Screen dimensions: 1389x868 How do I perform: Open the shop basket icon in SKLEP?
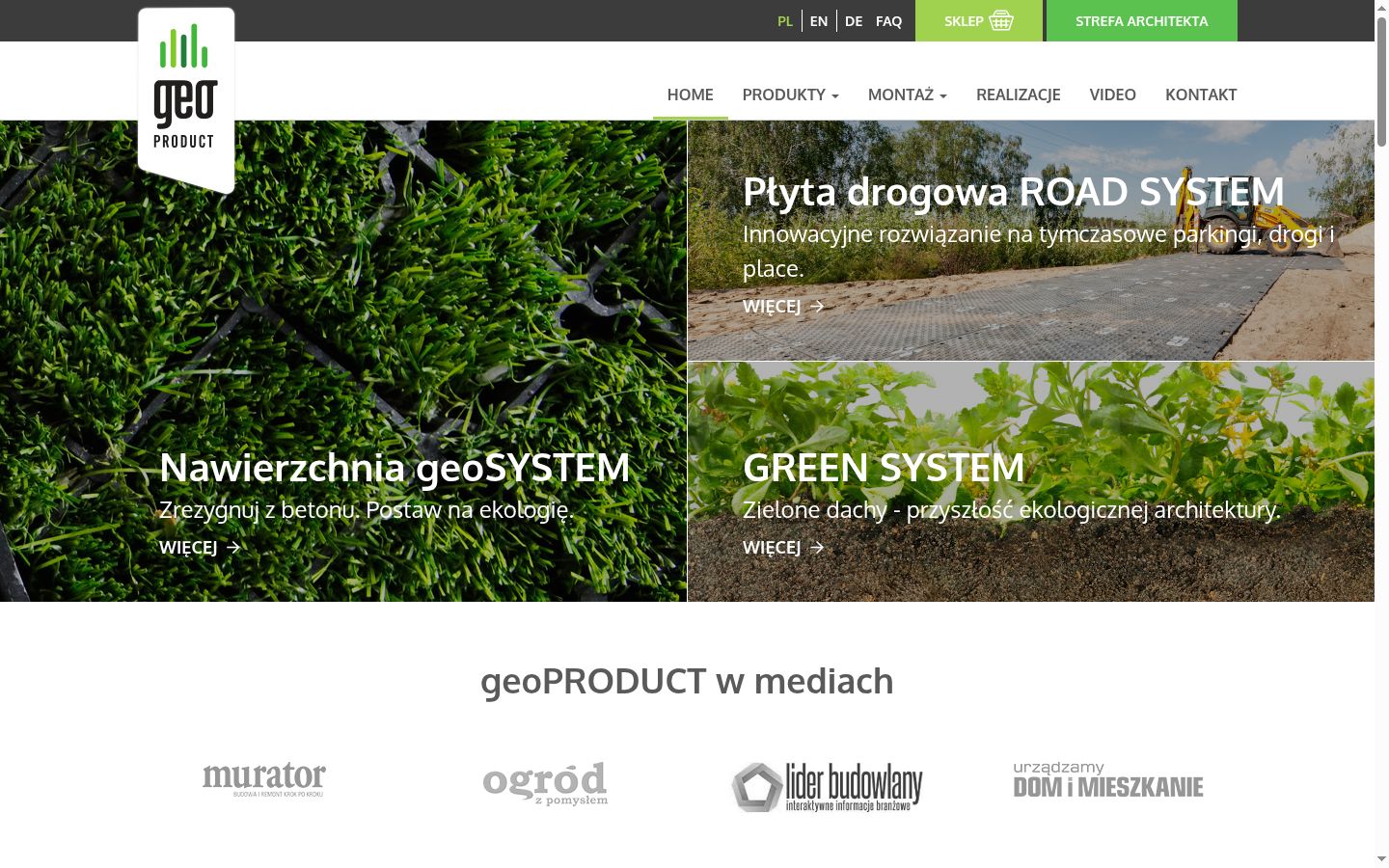click(x=1001, y=20)
